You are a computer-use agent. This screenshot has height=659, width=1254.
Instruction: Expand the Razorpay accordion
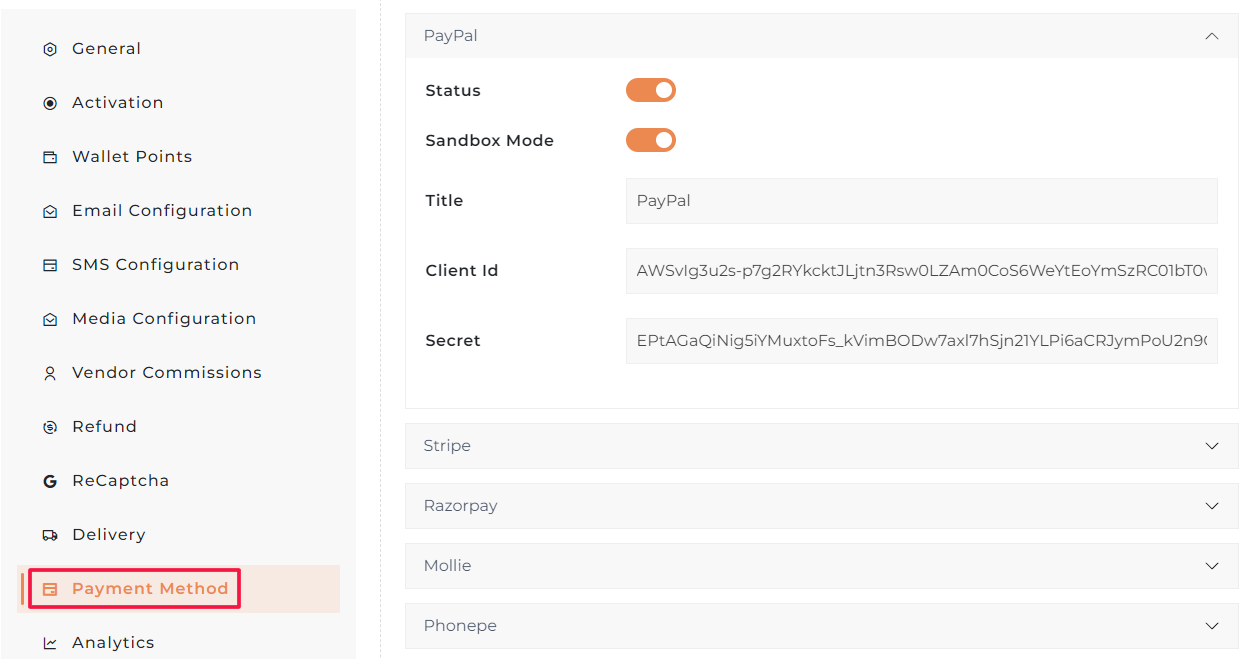1212,506
